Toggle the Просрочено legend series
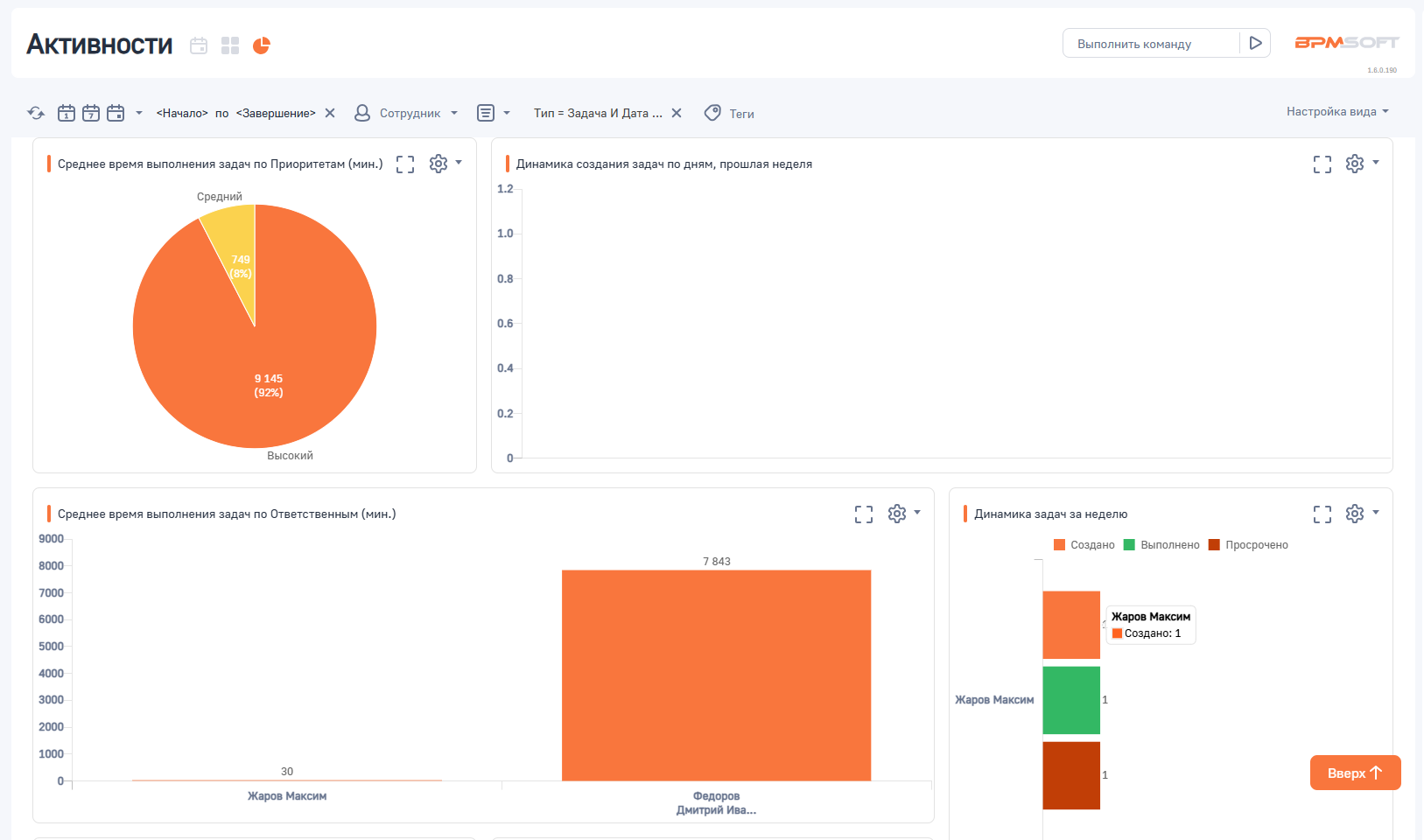This screenshot has height=840, width=1424. 1248,545
